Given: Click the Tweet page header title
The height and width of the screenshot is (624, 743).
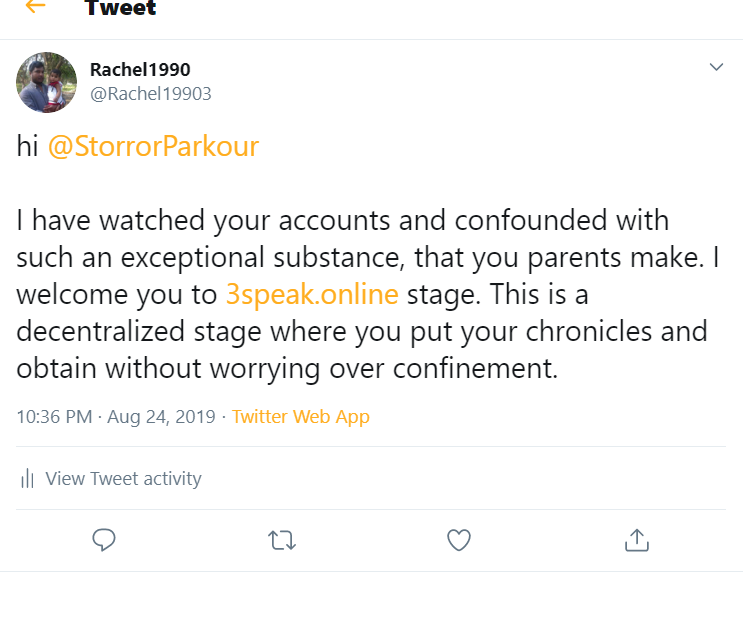Looking at the screenshot, I should tap(120, 9).
